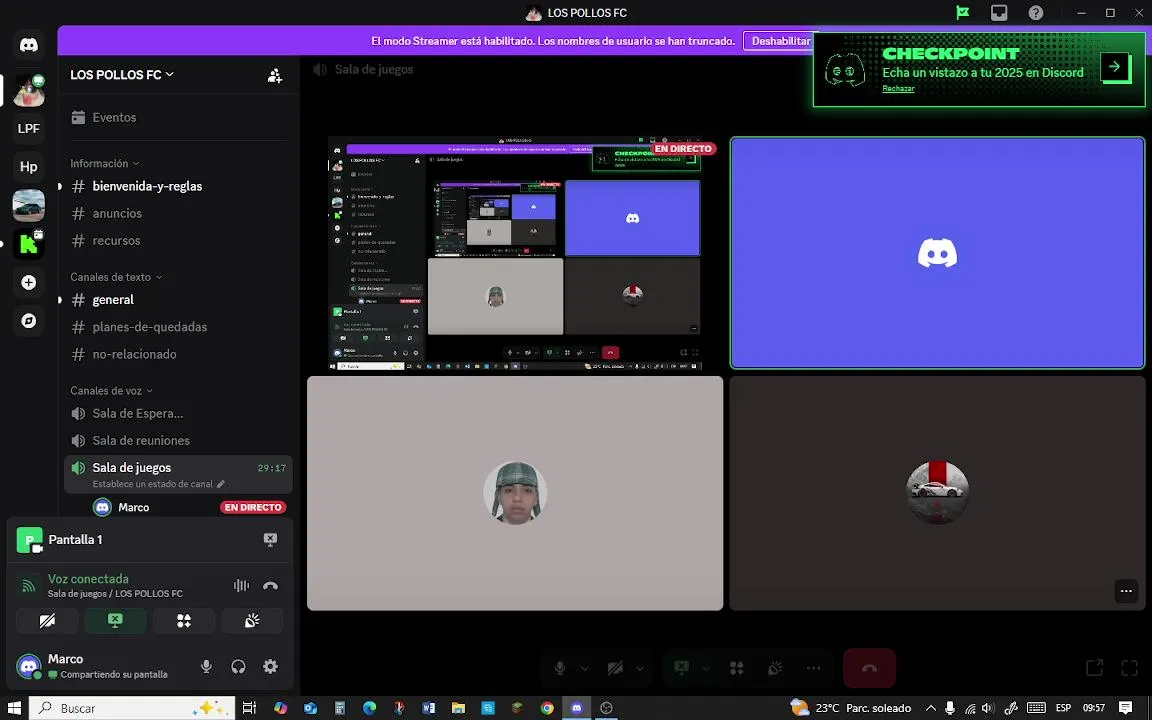The width and height of the screenshot is (1152, 720).
Task: Open activities in the voice panel
Action: coord(184,621)
